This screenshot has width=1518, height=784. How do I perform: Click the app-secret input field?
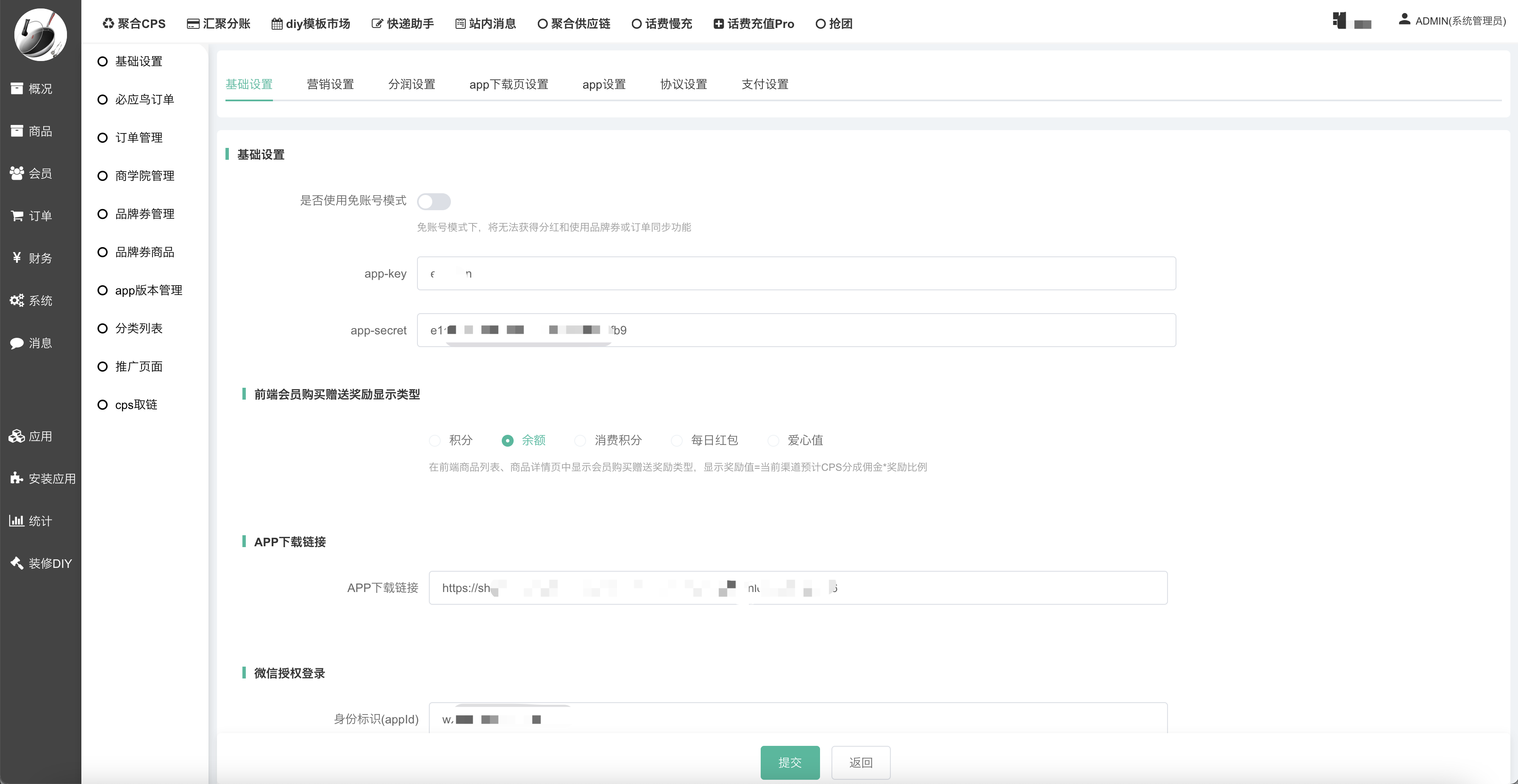[x=797, y=330]
